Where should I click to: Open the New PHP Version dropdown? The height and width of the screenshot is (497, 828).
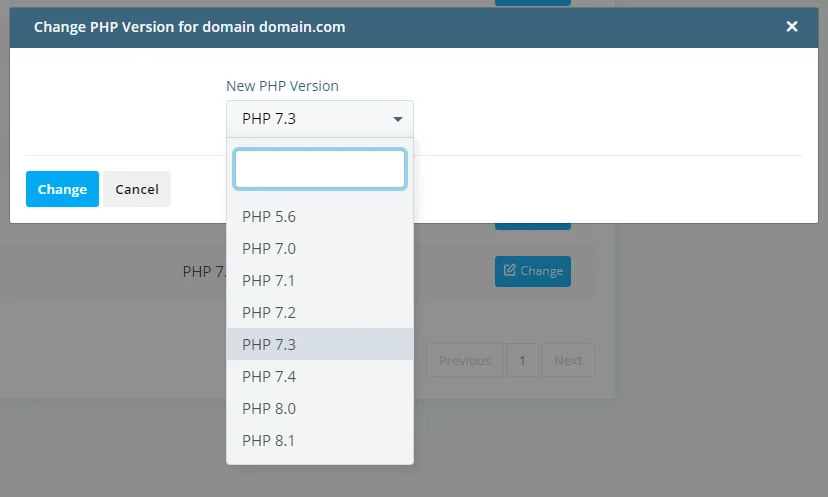319,119
